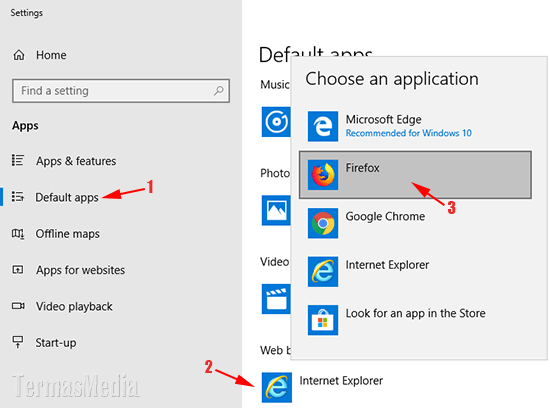Open Offline maps settings
Image resolution: width=550 pixels, height=408 pixels.
tap(67, 234)
